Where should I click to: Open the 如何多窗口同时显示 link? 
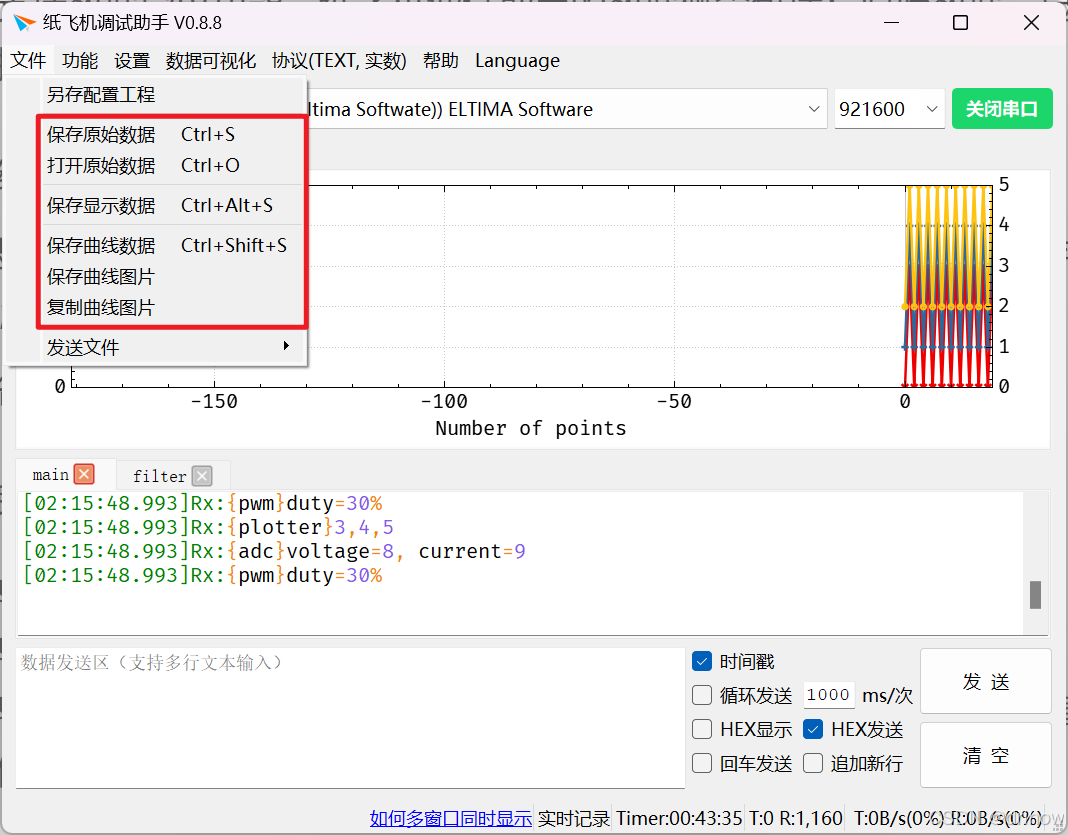click(450, 818)
